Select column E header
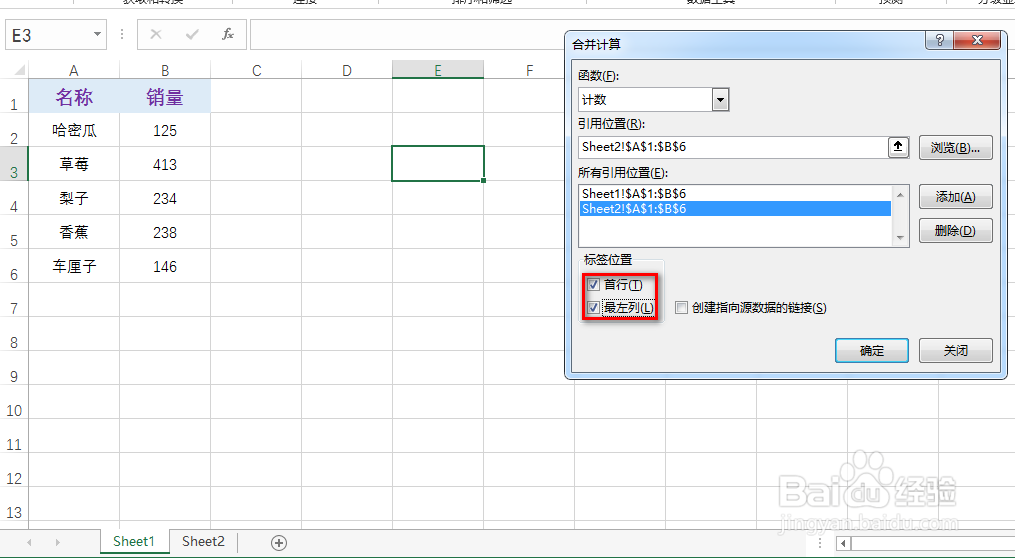The width and height of the screenshot is (1015, 558). click(x=438, y=70)
